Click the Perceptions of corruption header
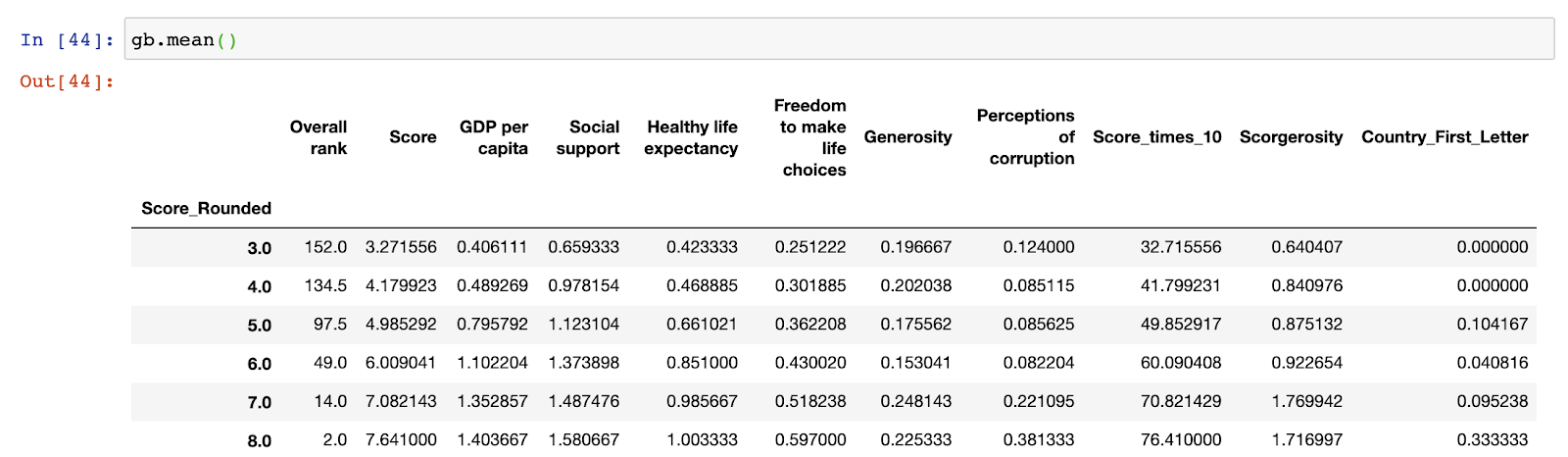The height and width of the screenshot is (457, 1568). tap(1026, 137)
